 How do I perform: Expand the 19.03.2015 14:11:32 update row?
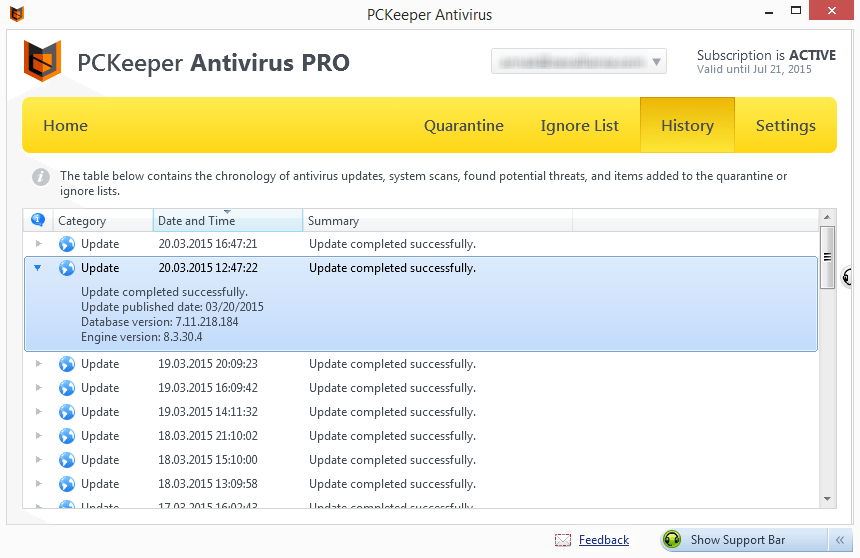tap(38, 412)
